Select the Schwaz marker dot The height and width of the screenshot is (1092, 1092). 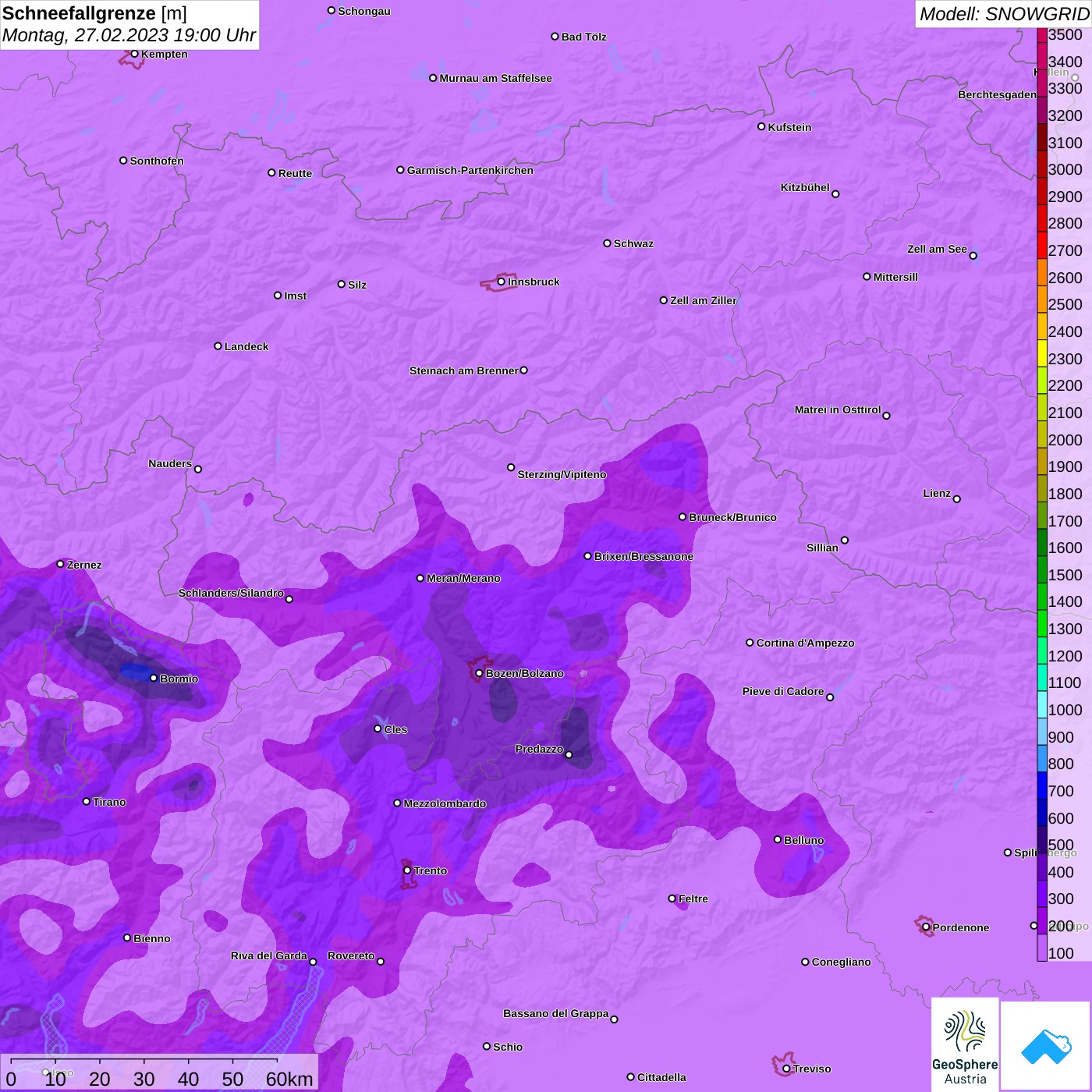607,243
